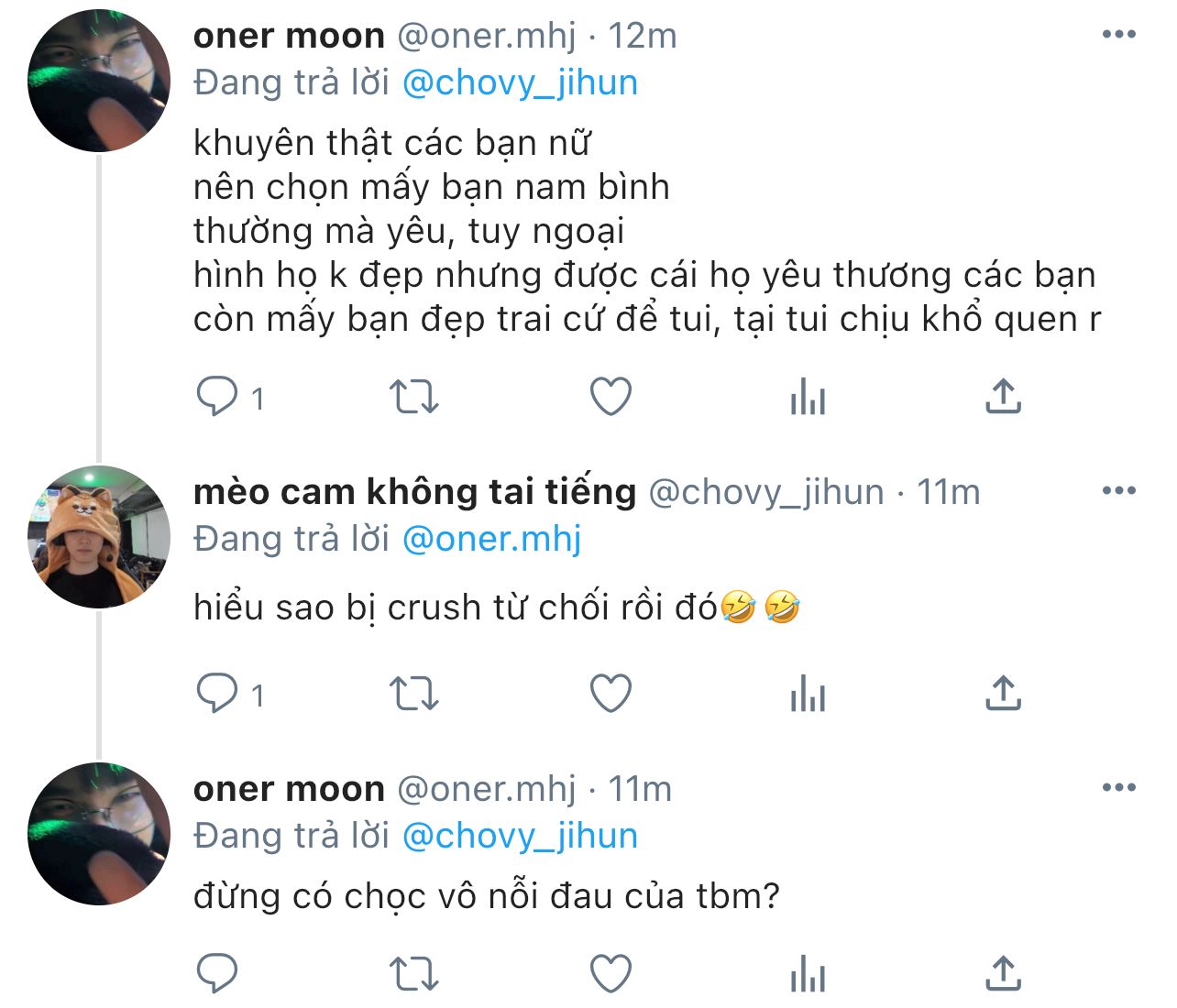Reply to the first oner moon tweet

point(217,398)
